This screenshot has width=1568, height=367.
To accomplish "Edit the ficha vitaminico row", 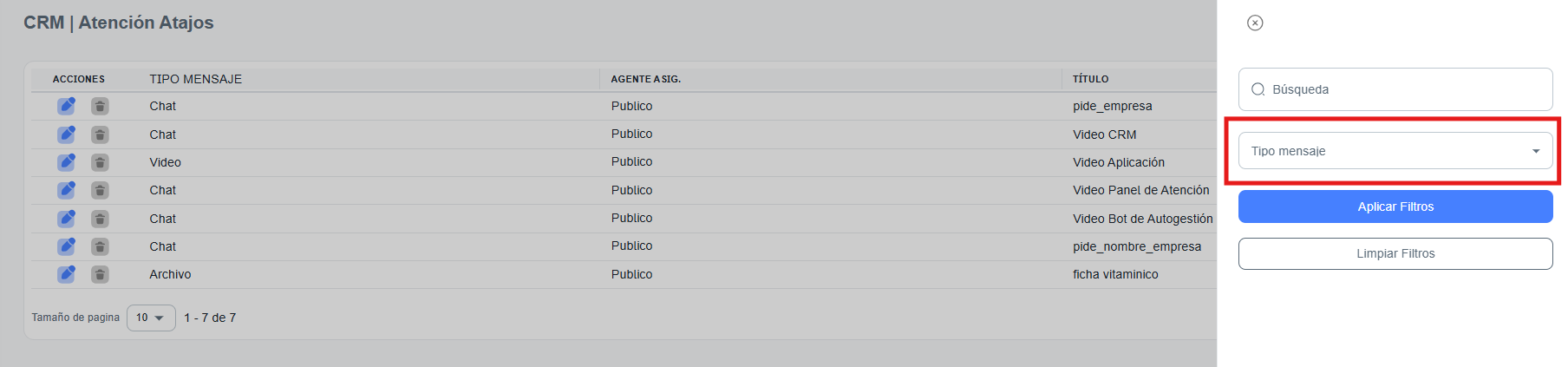I will pyautogui.click(x=66, y=274).
